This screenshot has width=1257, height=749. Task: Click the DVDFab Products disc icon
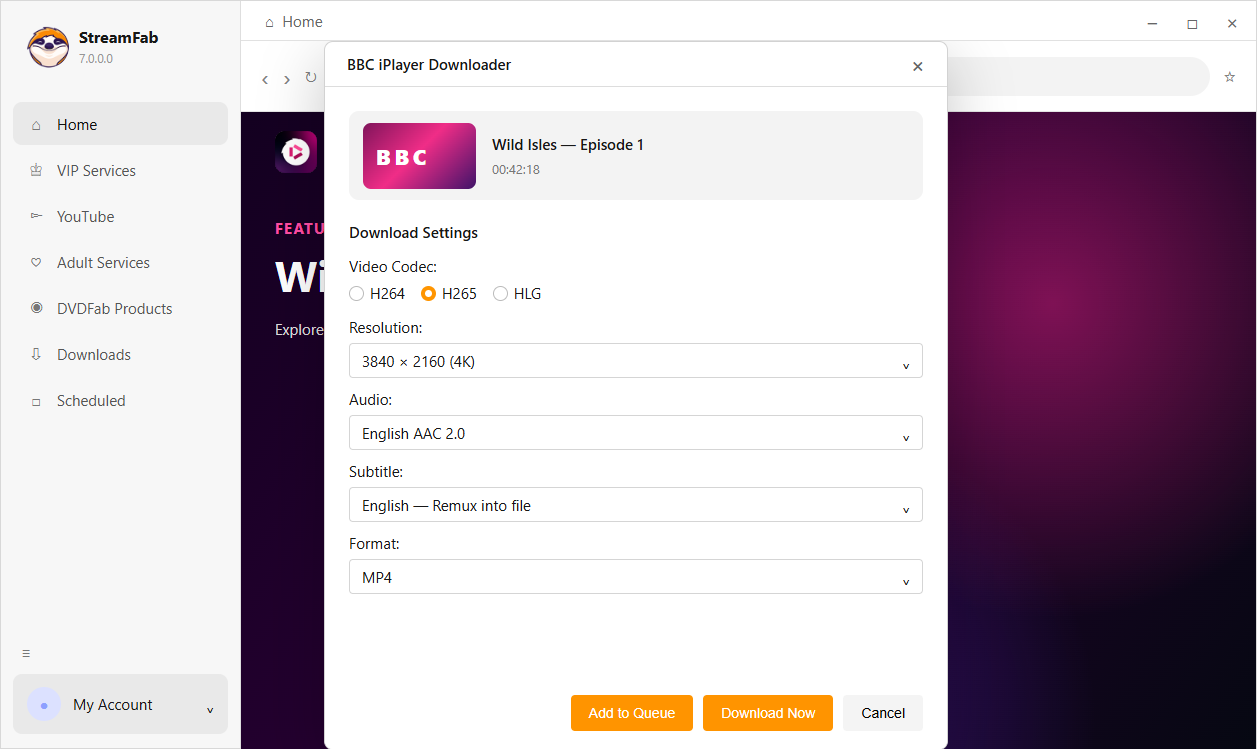click(x=37, y=309)
